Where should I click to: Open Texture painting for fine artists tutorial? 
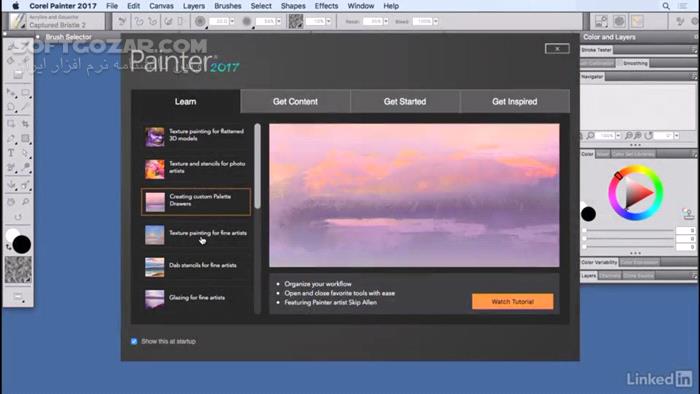(196, 235)
